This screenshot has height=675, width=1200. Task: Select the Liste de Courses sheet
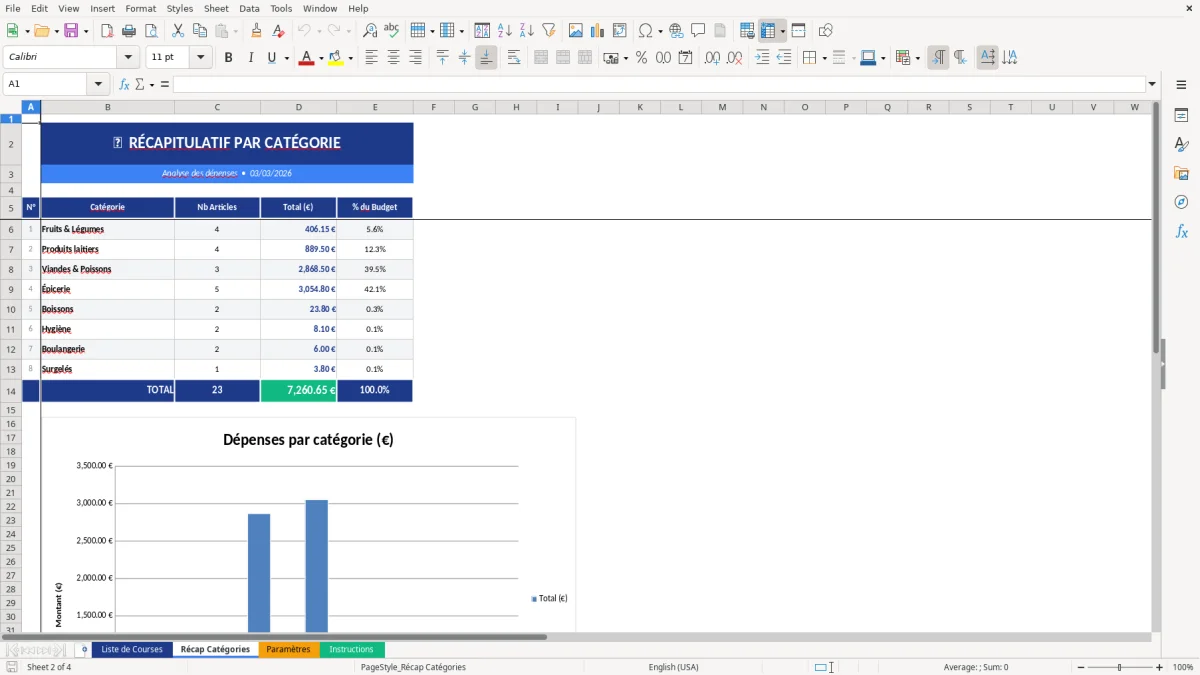pos(131,649)
